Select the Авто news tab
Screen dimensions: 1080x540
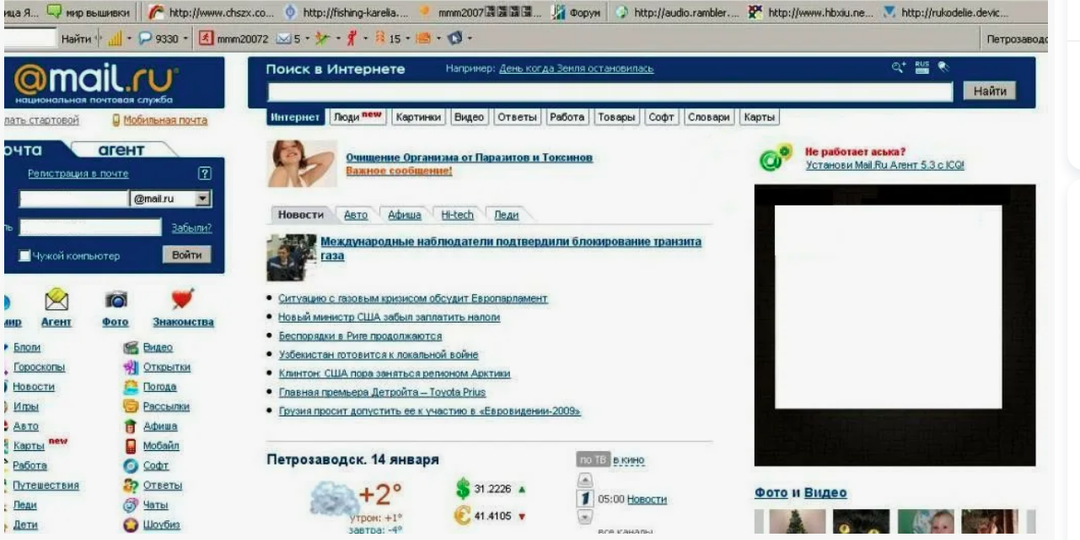355,215
